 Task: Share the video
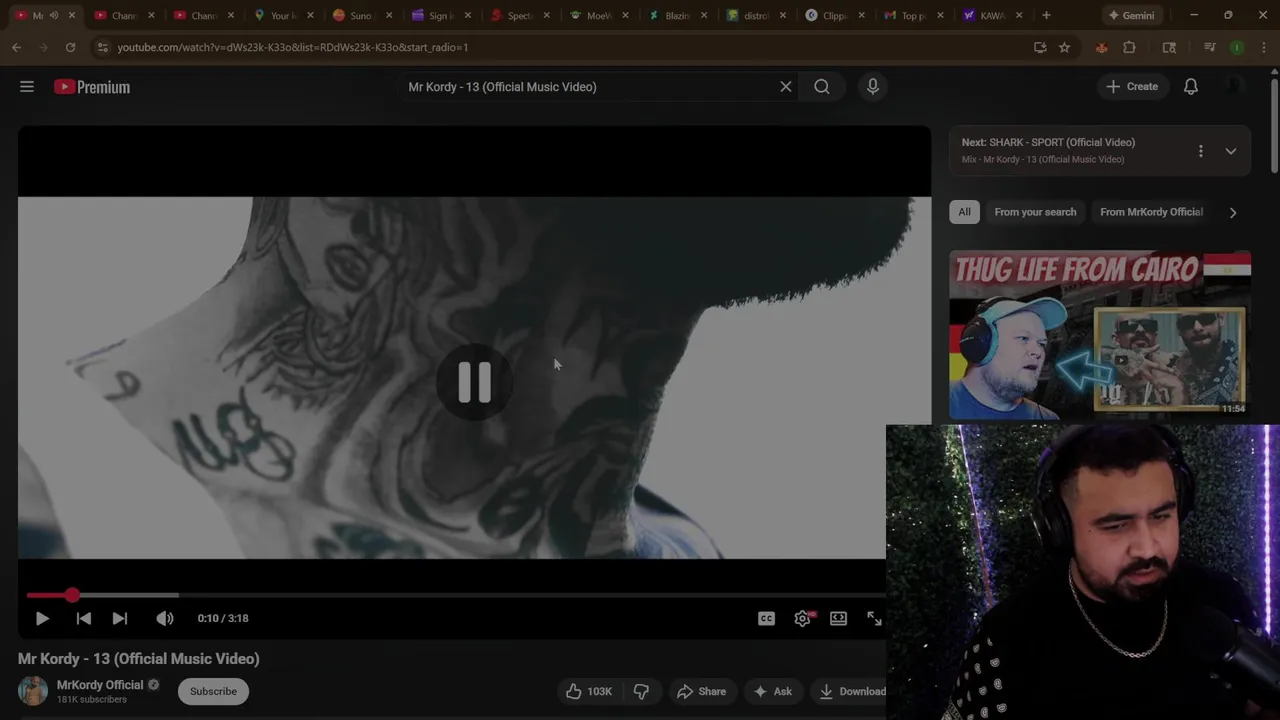click(701, 691)
